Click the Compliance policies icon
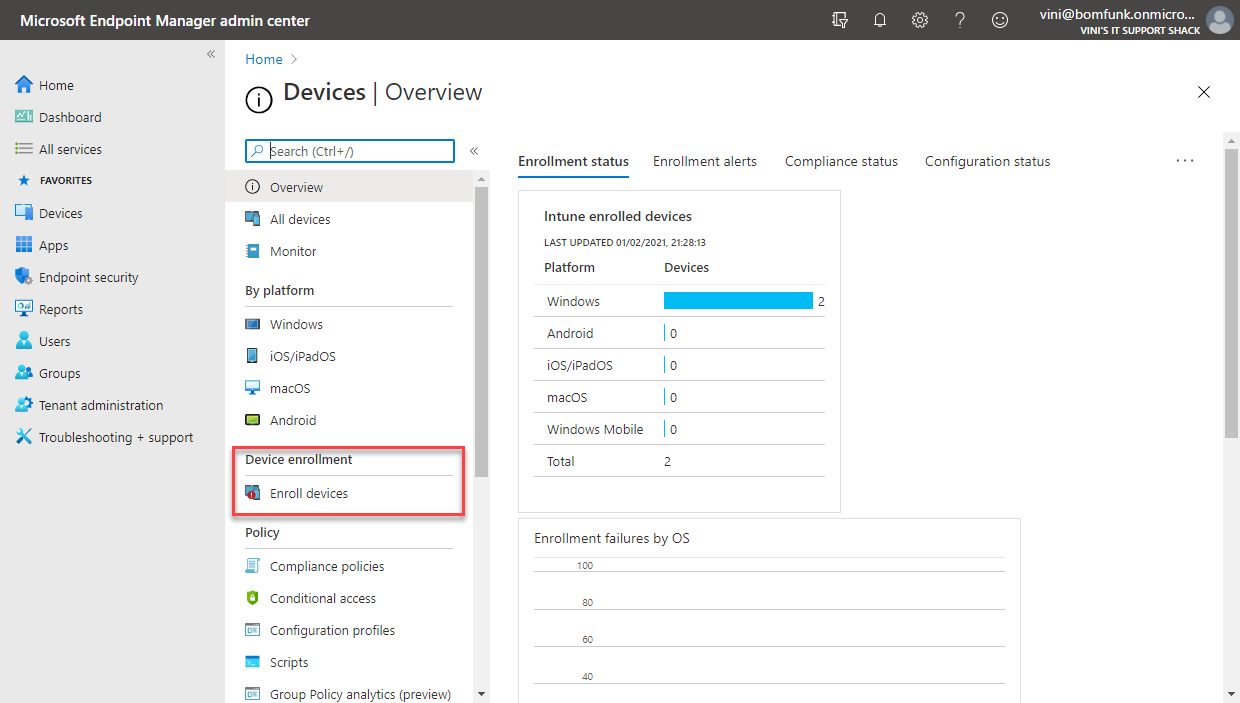This screenshot has width=1240, height=703. [253, 566]
